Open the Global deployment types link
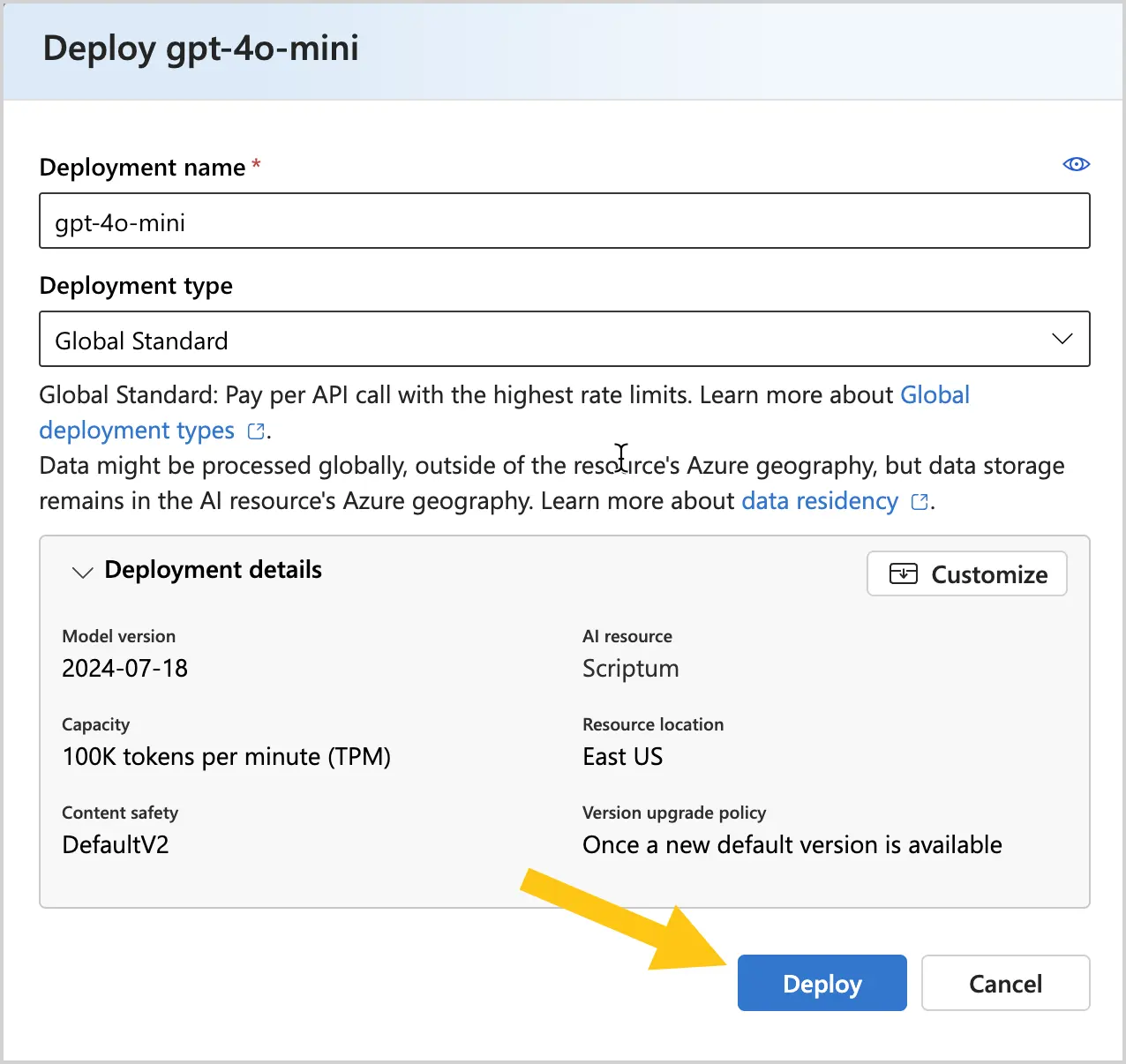The height and width of the screenshot is (1064, 1126). pyautogui.click(x=504, y=412)
